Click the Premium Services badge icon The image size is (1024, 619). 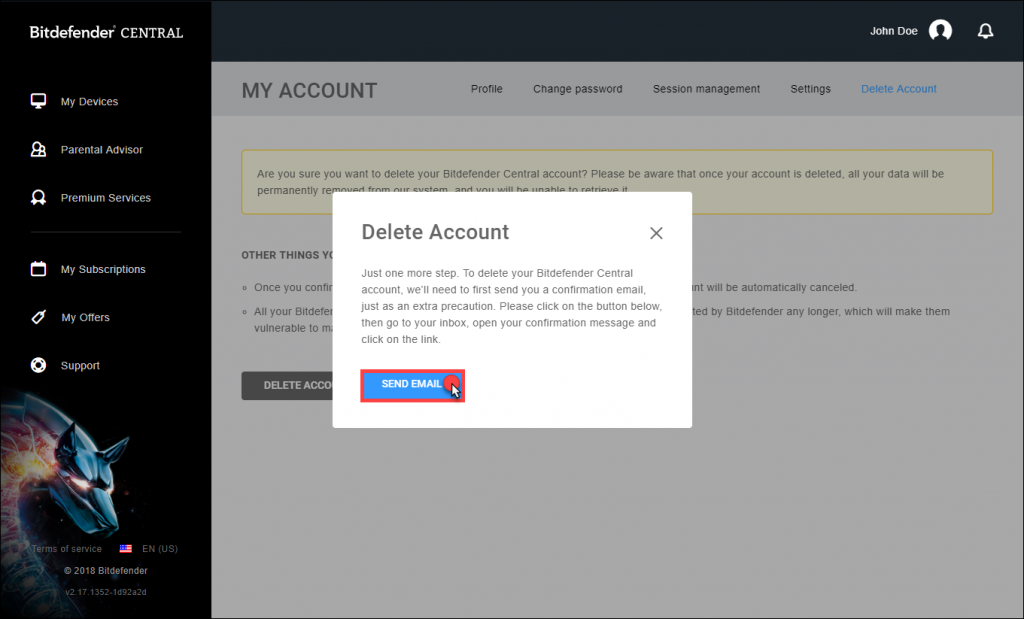click(x=39, y=197)
